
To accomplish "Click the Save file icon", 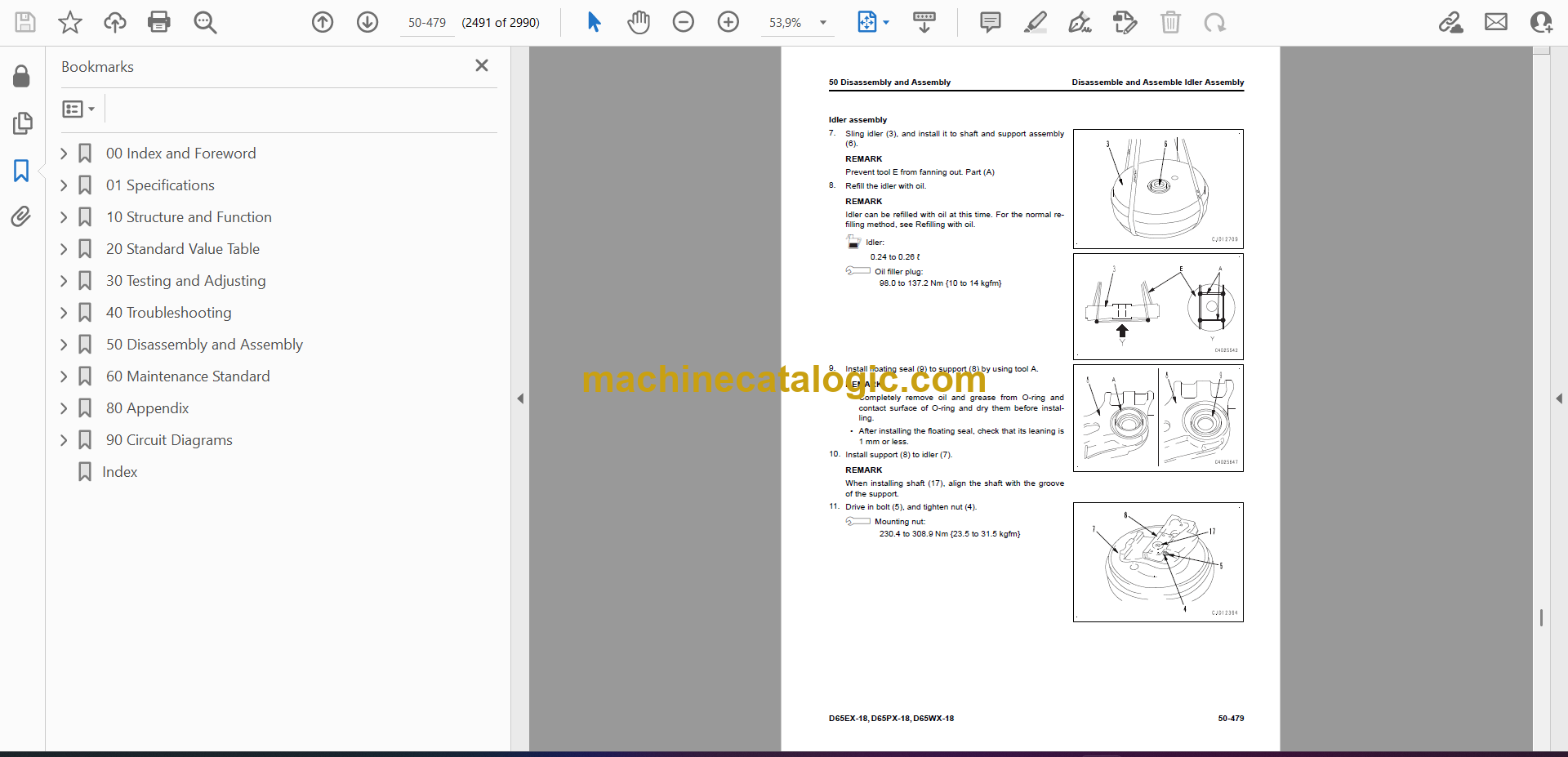I will pos(25,22).
